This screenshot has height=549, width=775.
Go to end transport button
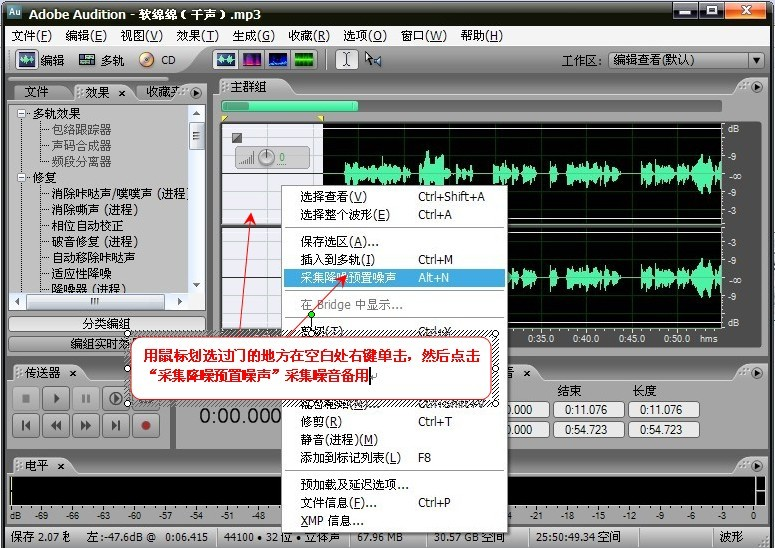[115, 425]
